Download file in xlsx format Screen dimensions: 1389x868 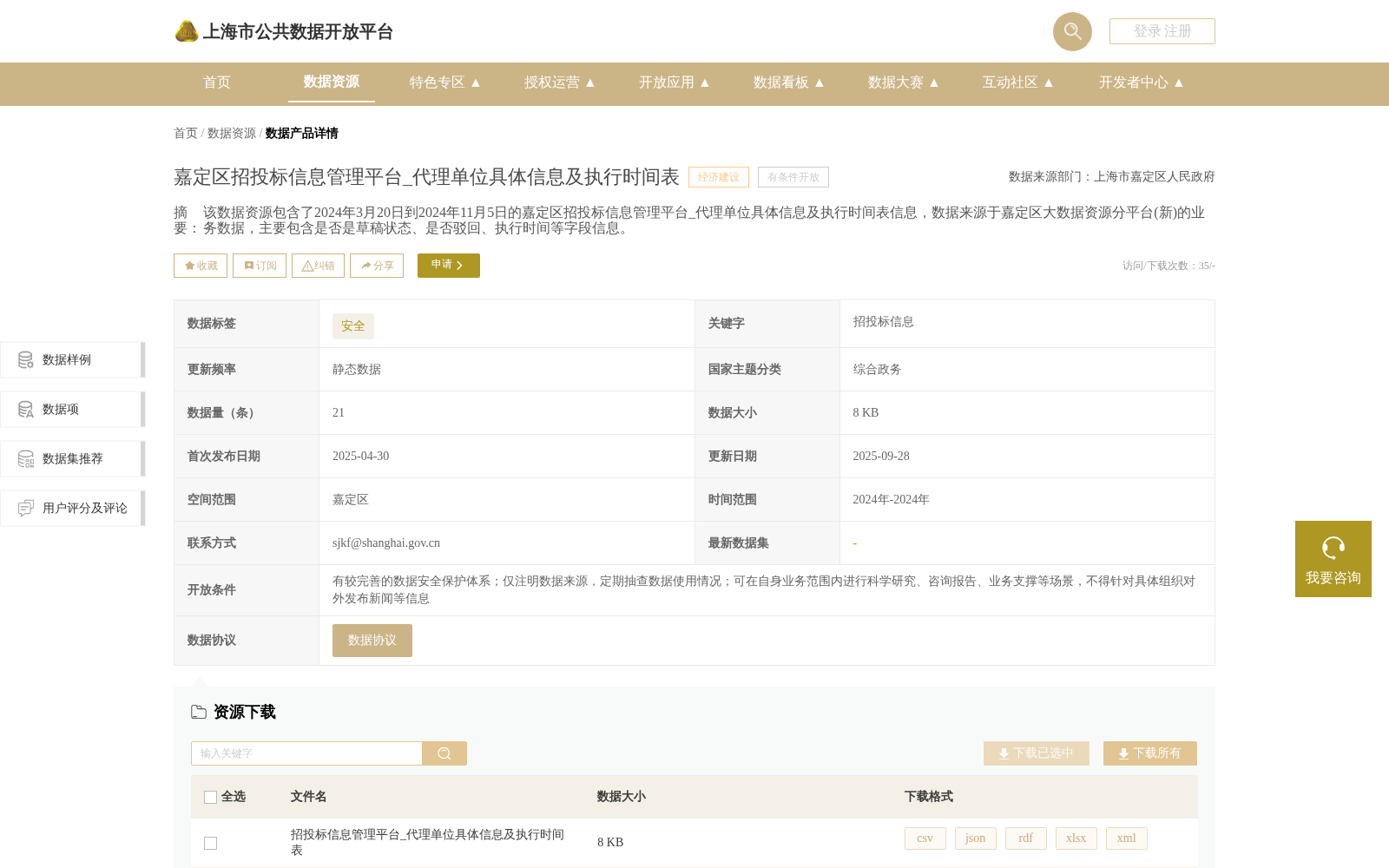[1076, 838]
